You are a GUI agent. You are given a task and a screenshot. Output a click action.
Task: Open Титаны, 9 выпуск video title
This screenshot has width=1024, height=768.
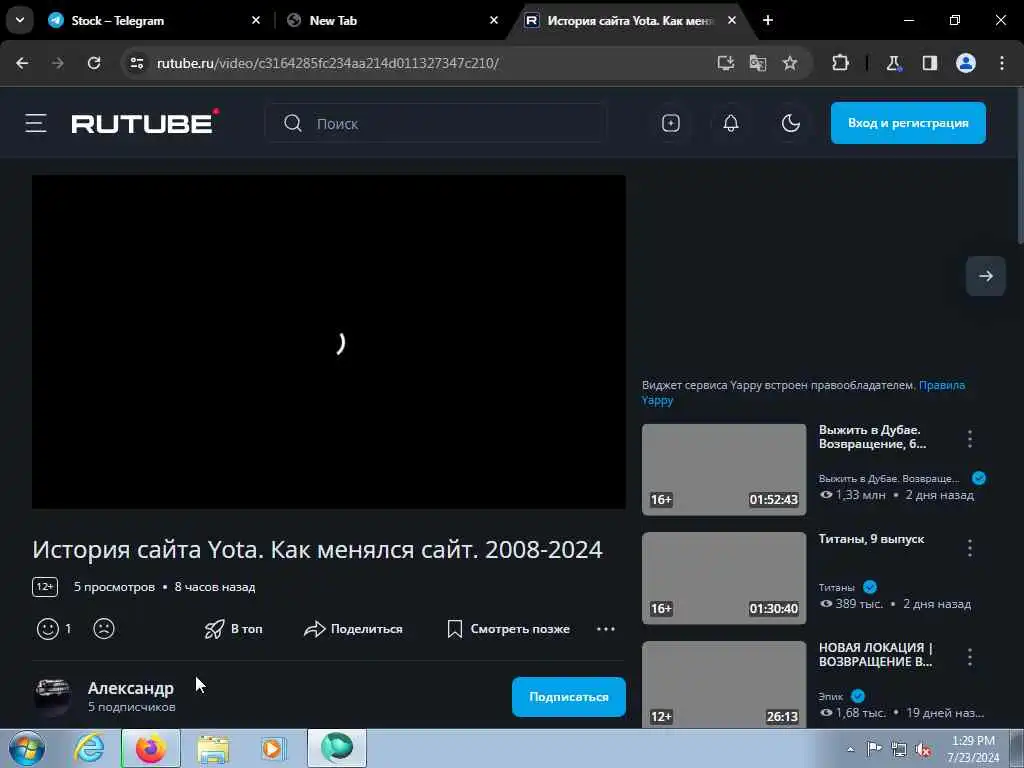click(x=871, y=539)
